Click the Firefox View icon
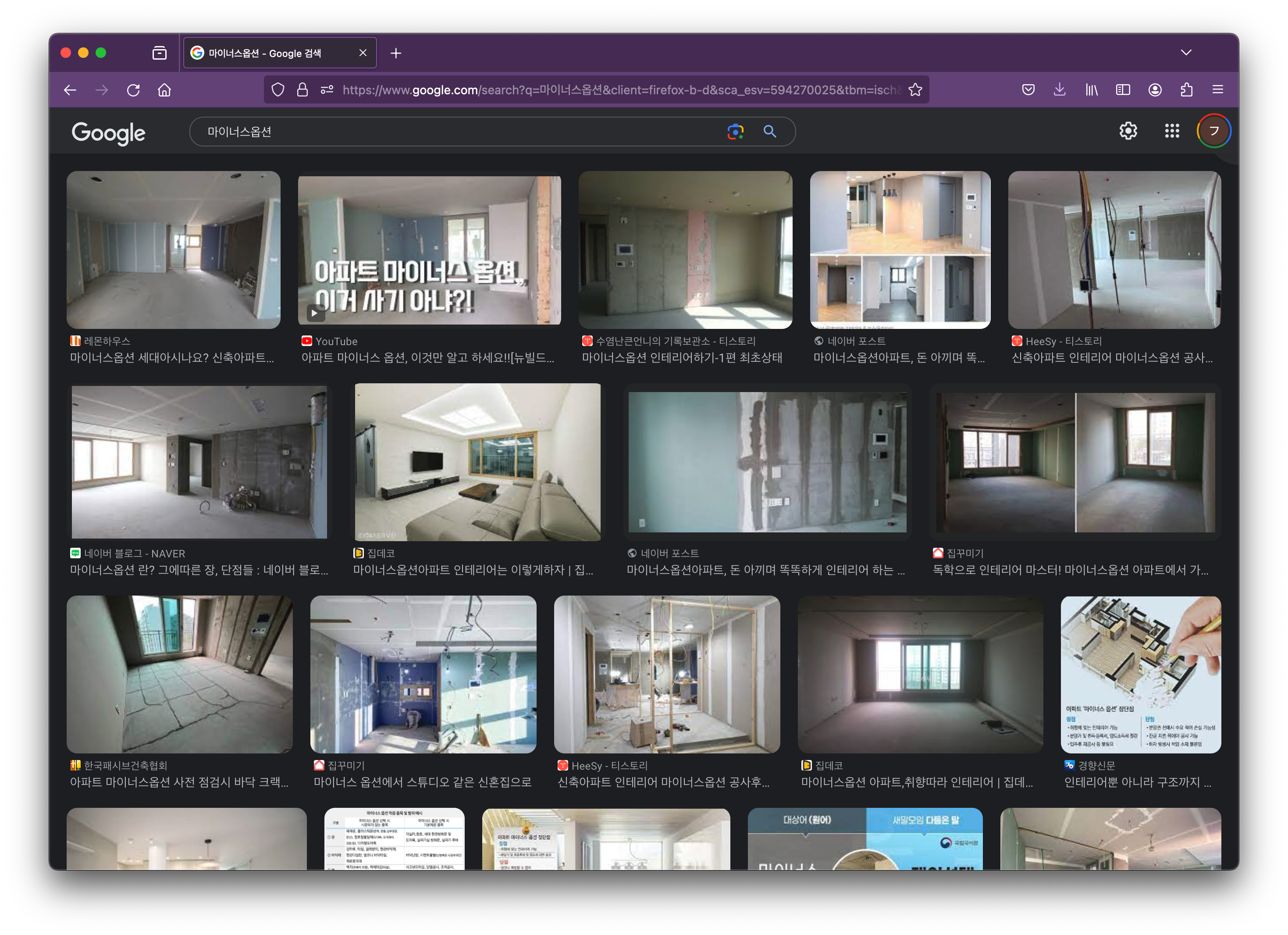The height and width of the screenshot is (935, 1288). (160, 53)
